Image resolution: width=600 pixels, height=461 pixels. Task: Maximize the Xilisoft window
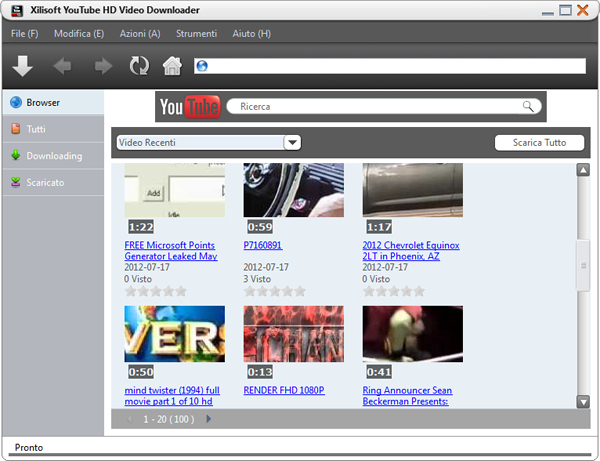pyautogui.click(x=565, y=10)
